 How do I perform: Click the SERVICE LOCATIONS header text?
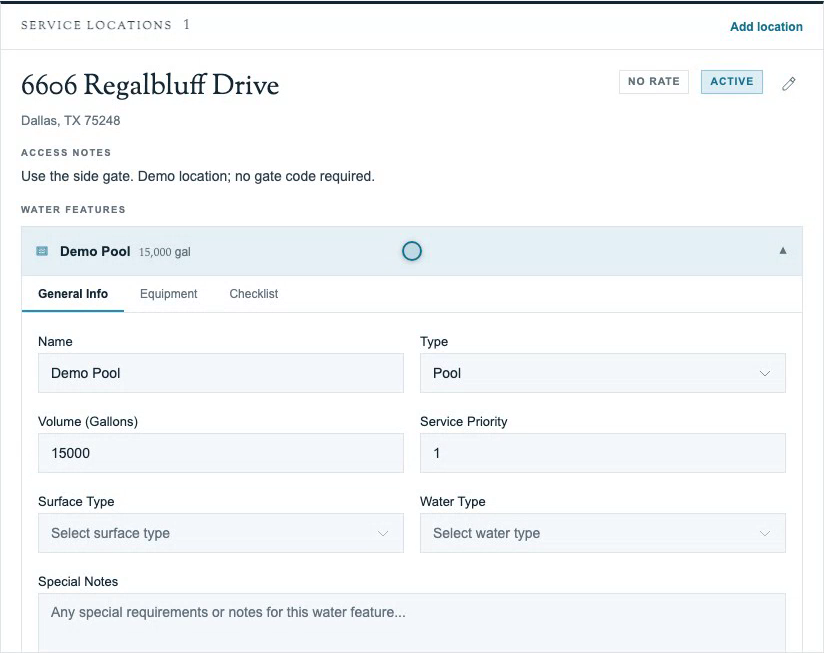tap(96, 25)
